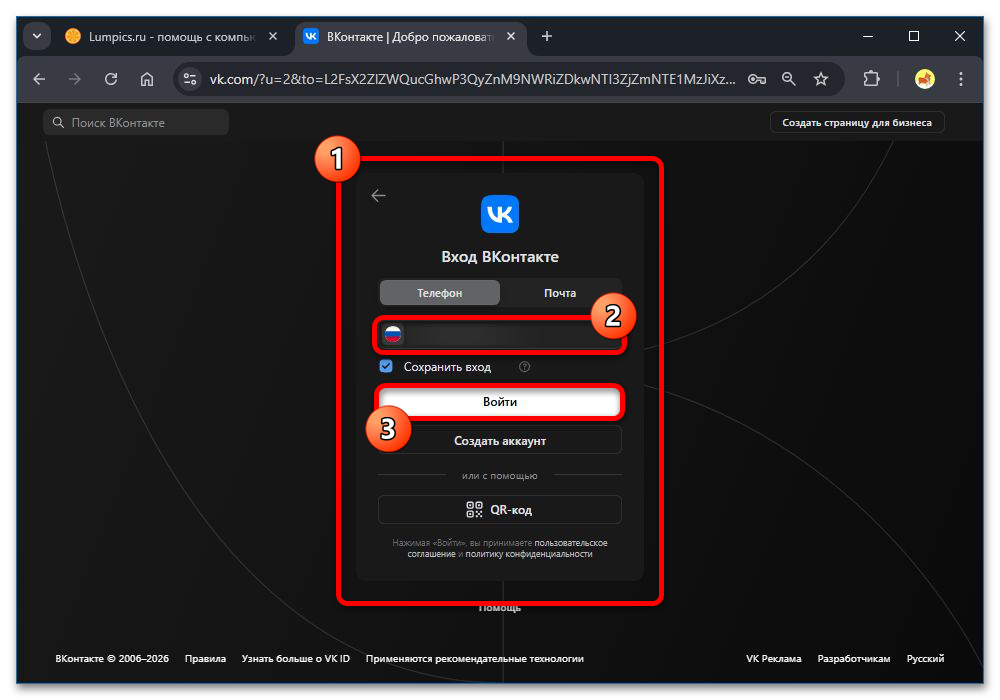Close the ВКонтакте browser tab
The height and width of the screenshot is (700, 1000).
coord(511,36)
